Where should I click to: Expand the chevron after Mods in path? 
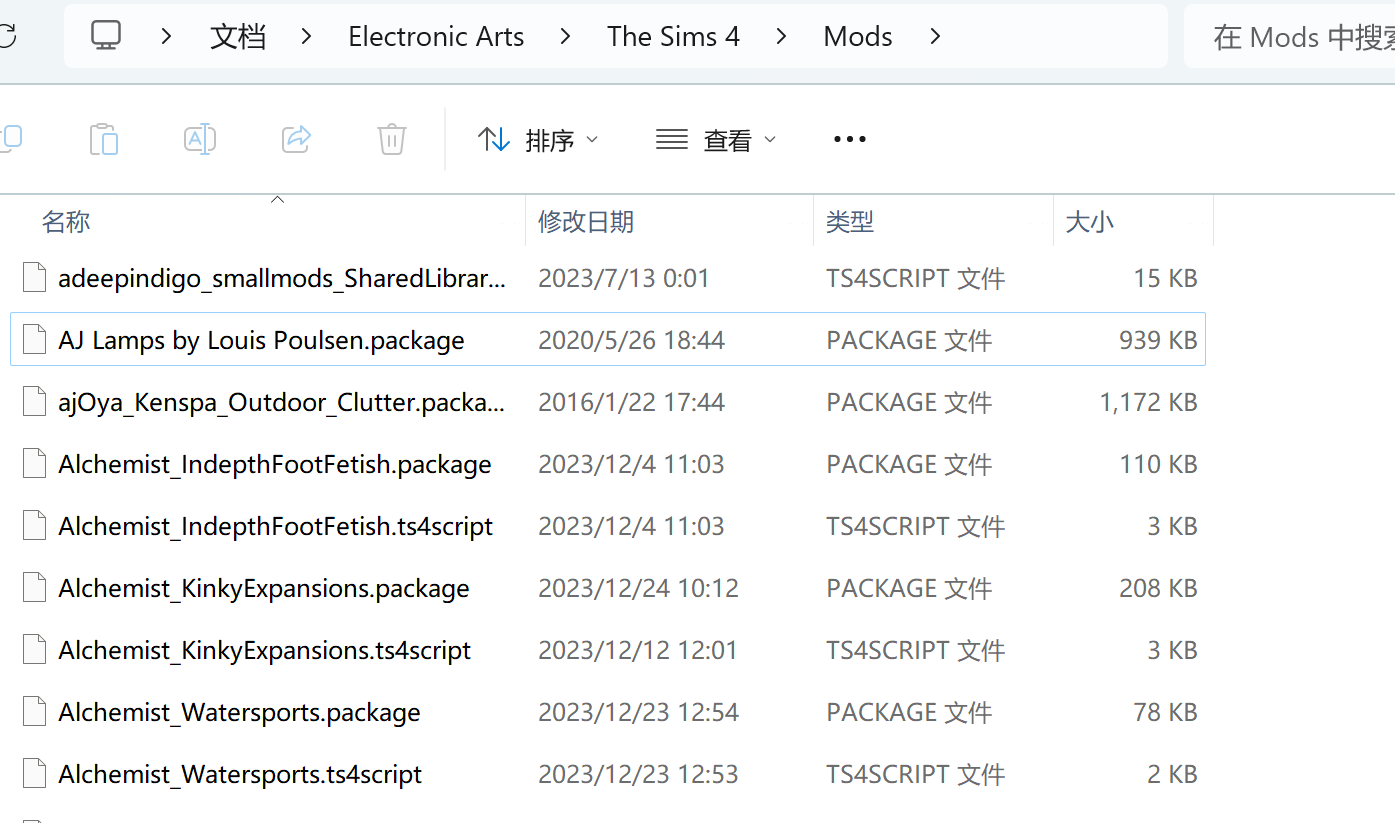tap(935, 37)
